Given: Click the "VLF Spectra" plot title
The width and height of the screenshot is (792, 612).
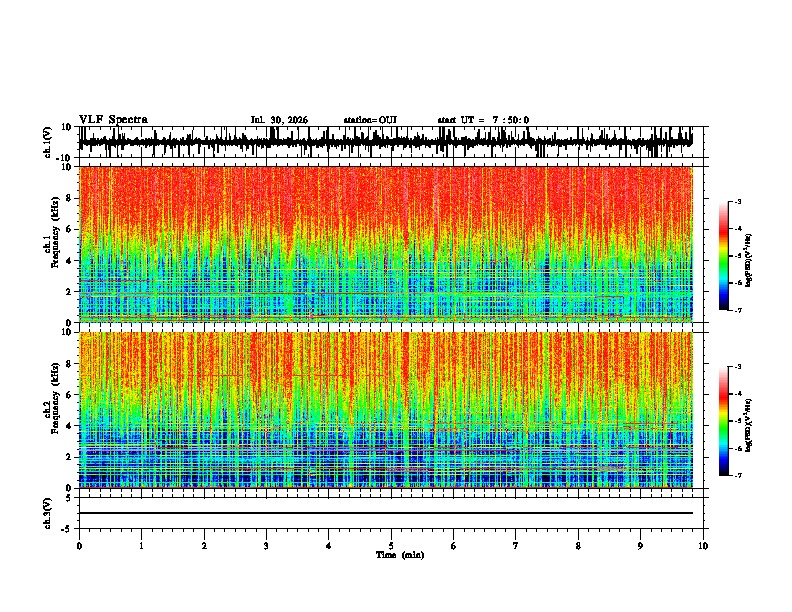Looking at the screenshot, I should click(x=113, y=120).
